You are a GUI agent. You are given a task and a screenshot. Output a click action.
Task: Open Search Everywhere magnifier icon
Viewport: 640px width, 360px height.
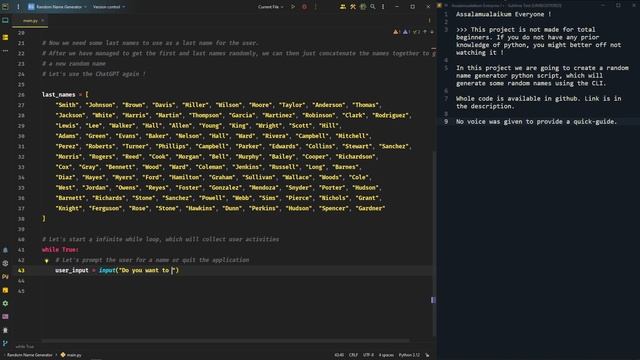click(x=373, y=7)
